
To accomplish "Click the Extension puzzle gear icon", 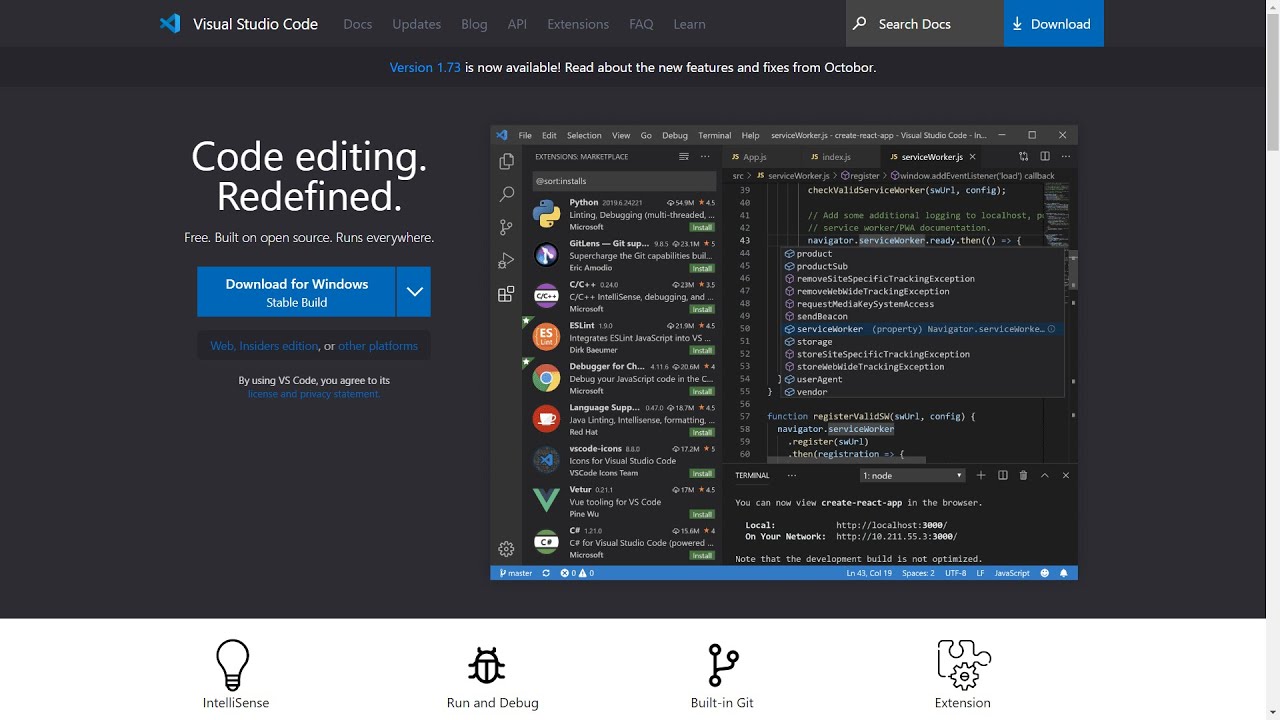I will (x=964, y=664).
